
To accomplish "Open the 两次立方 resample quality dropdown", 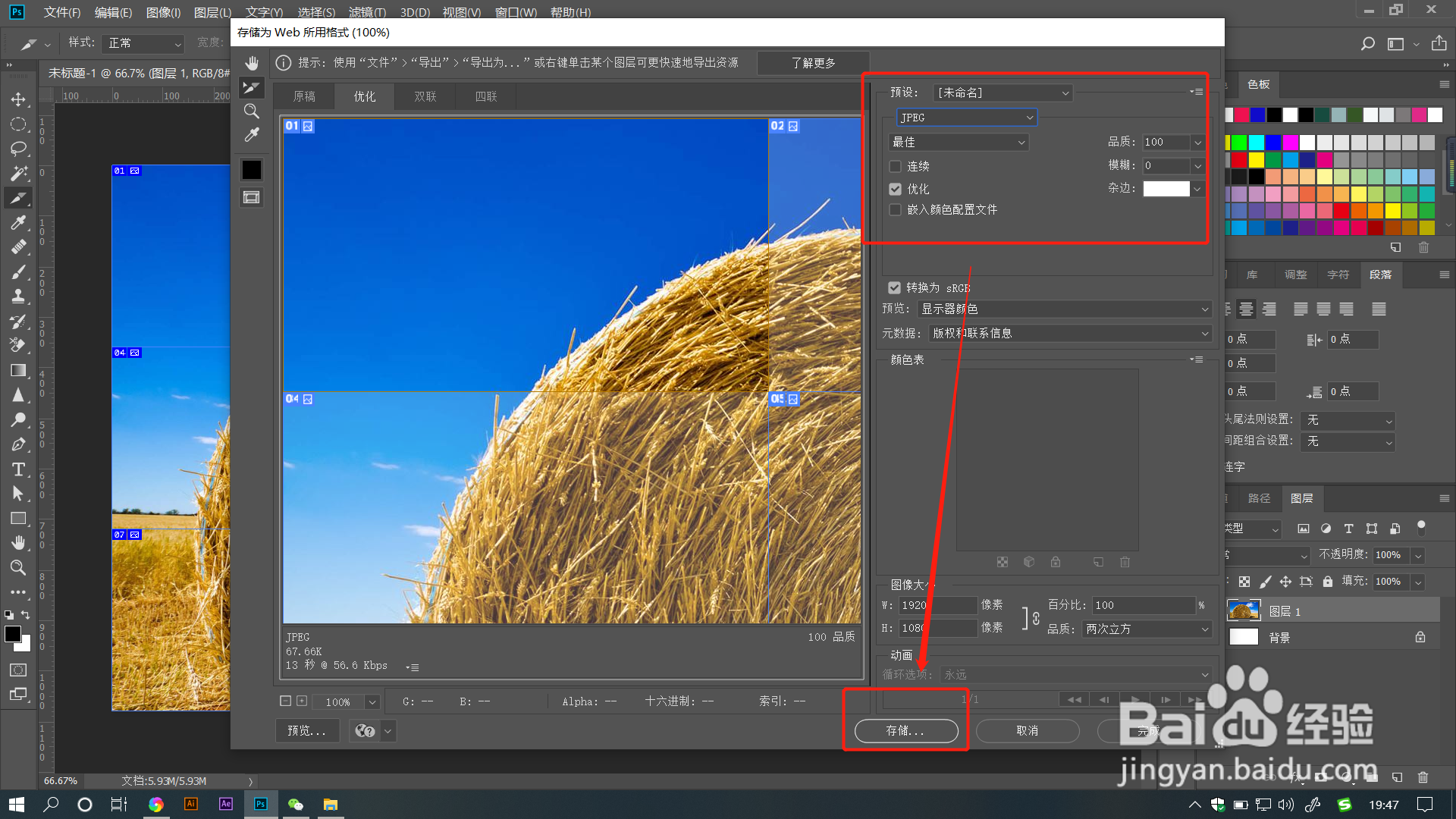I will 1147,629.
